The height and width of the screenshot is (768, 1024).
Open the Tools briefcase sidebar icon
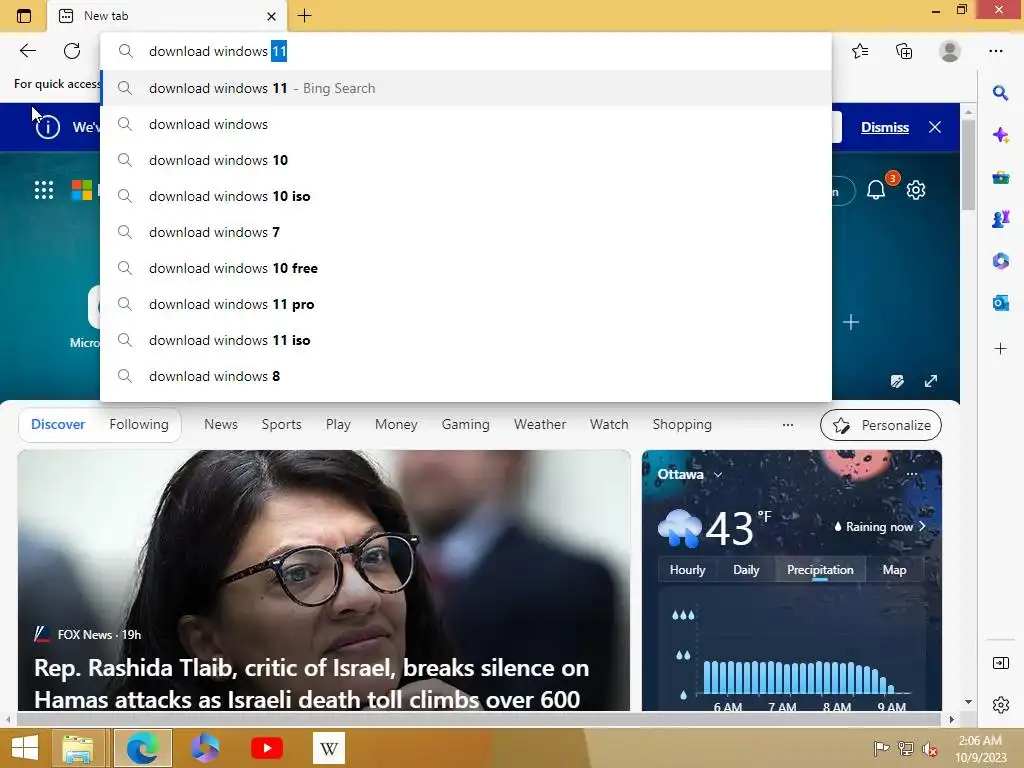1000,178
